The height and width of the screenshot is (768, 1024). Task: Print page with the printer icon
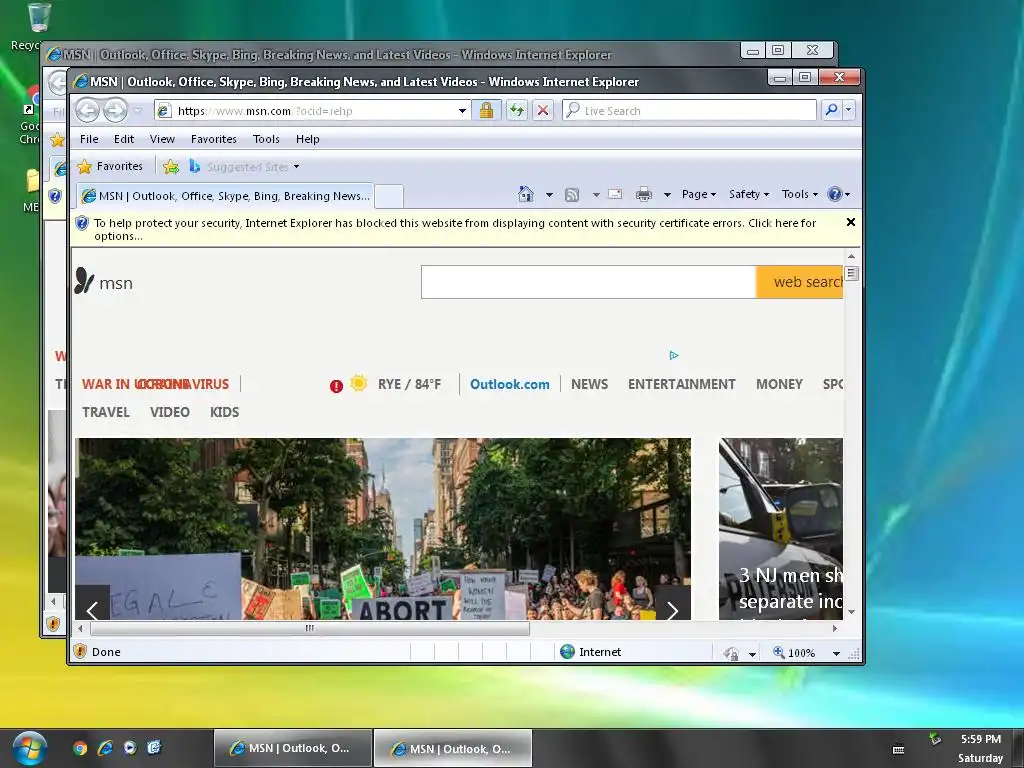coord(644,194)
